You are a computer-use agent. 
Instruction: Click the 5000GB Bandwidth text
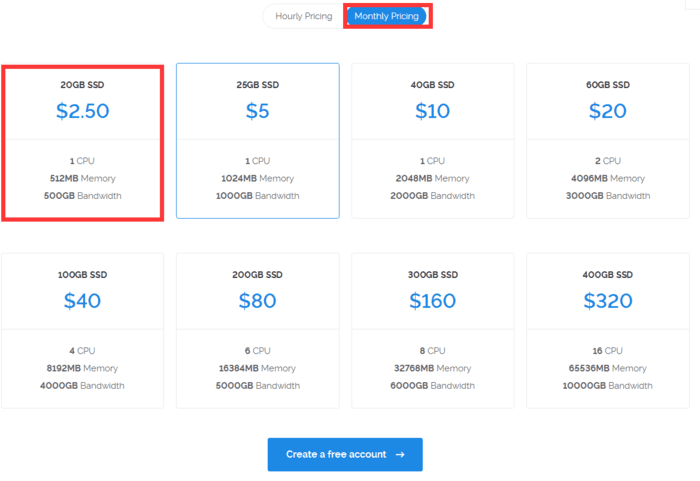click(258, 385)
